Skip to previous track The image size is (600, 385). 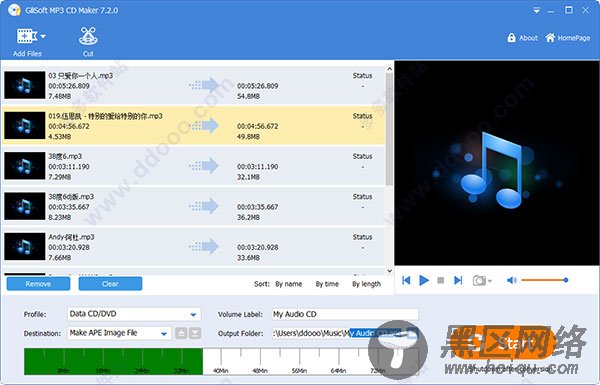click(406, 281)
